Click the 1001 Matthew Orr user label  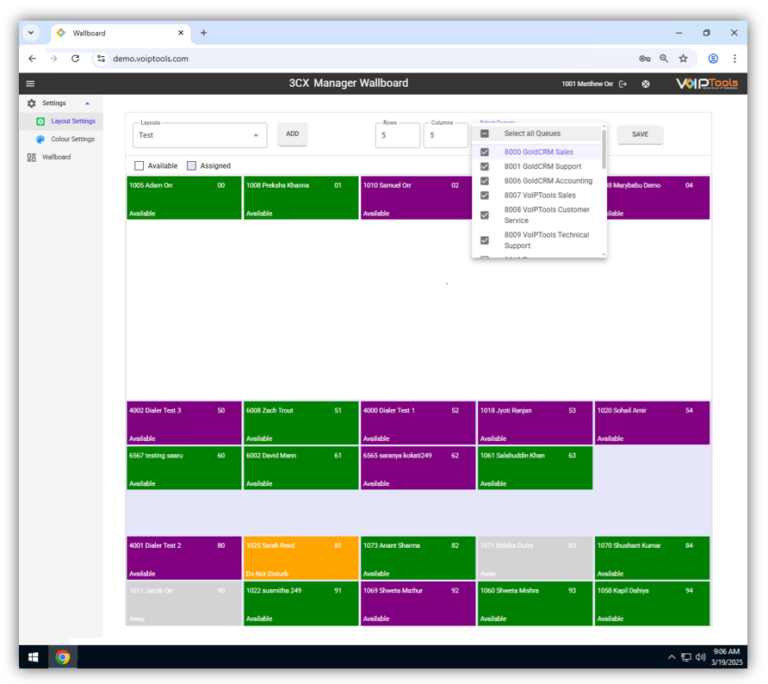[x=587, y=84]
